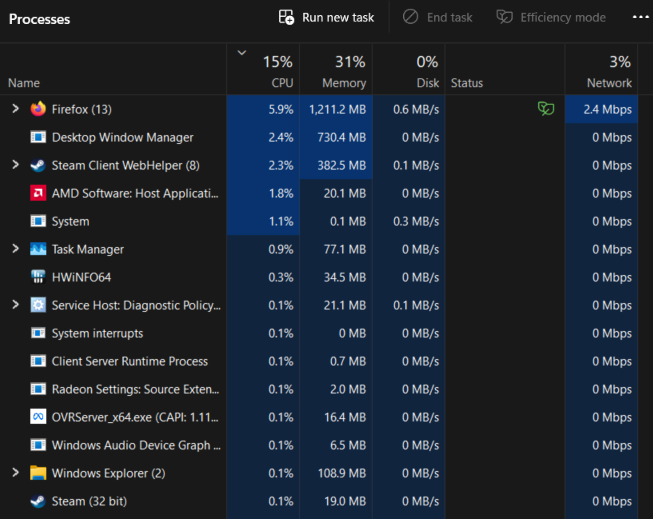This screenshot has width=653, height=519.
Task: Click the End task button label
Action: point(449,17)
